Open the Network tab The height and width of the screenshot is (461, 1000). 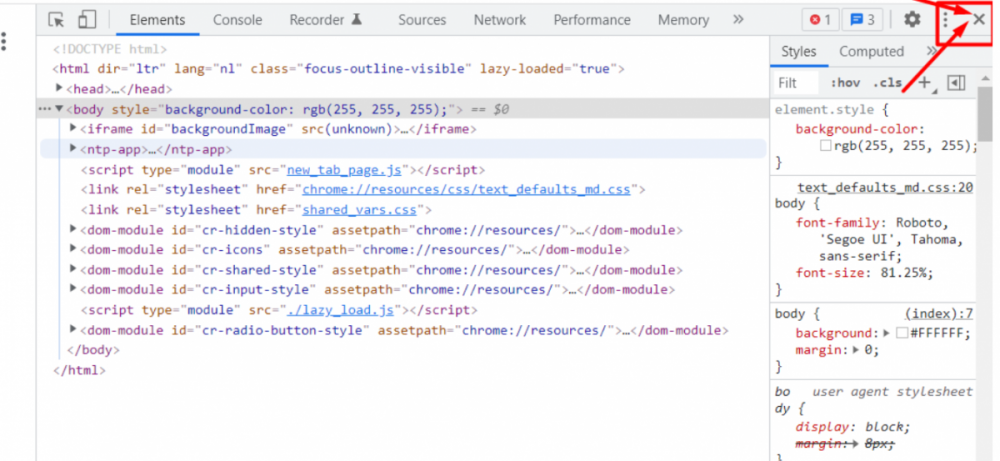(500, 20)
